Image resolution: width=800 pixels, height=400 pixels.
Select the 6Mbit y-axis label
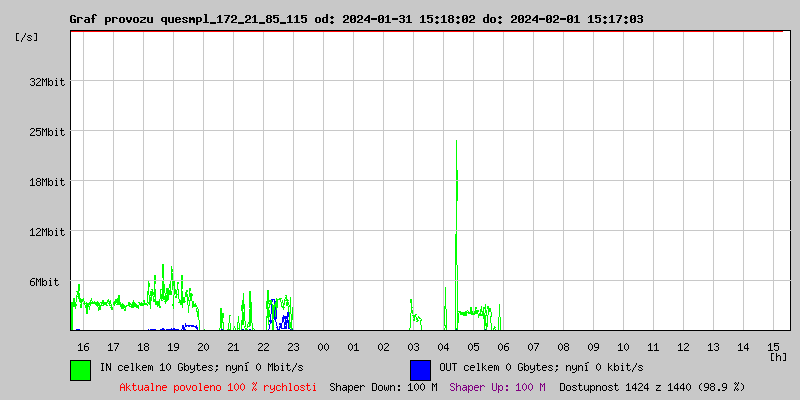[x=50, y=282]
